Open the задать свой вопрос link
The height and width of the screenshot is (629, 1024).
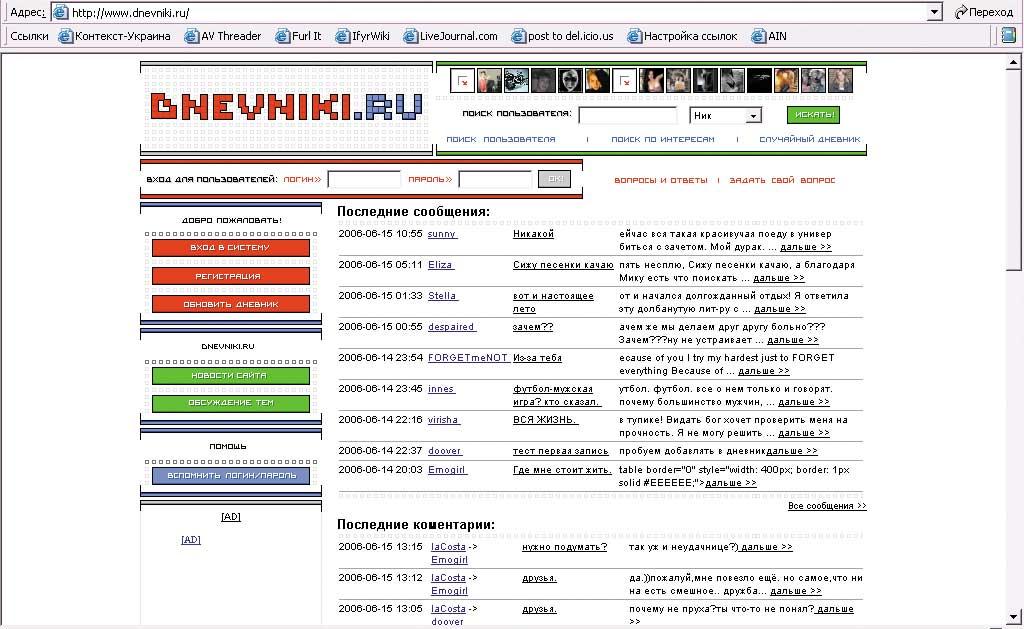(x=782, y=180)
